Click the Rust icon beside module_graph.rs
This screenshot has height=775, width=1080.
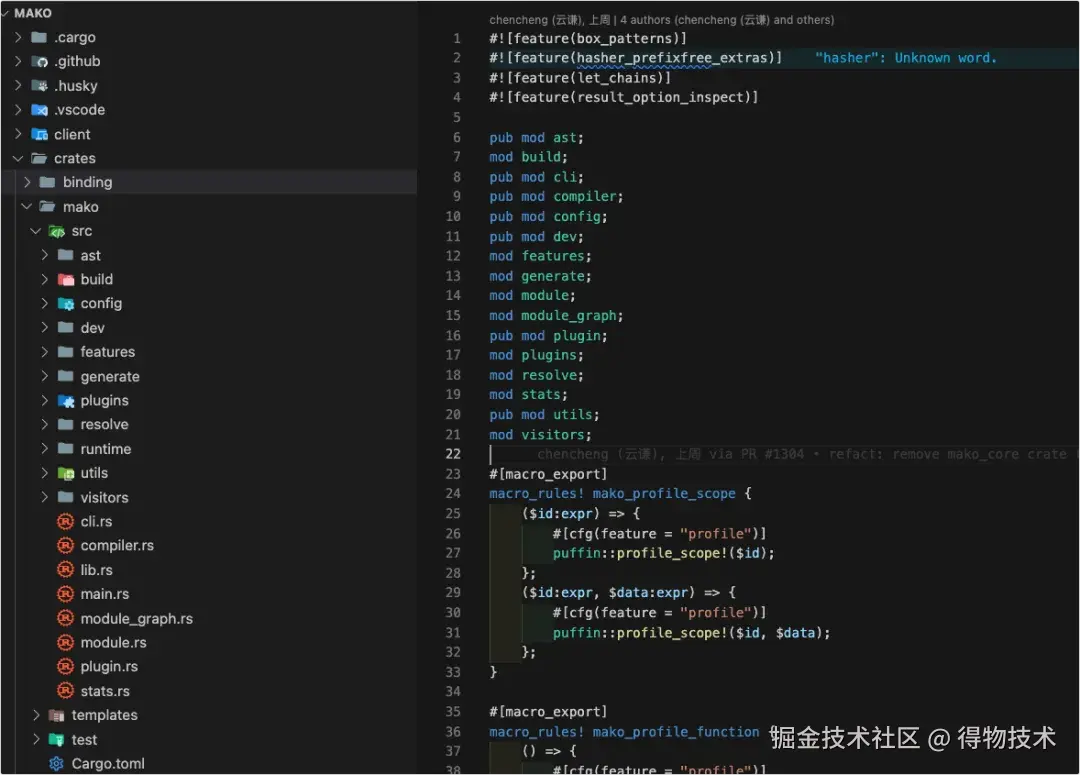(x=65, y=619)
